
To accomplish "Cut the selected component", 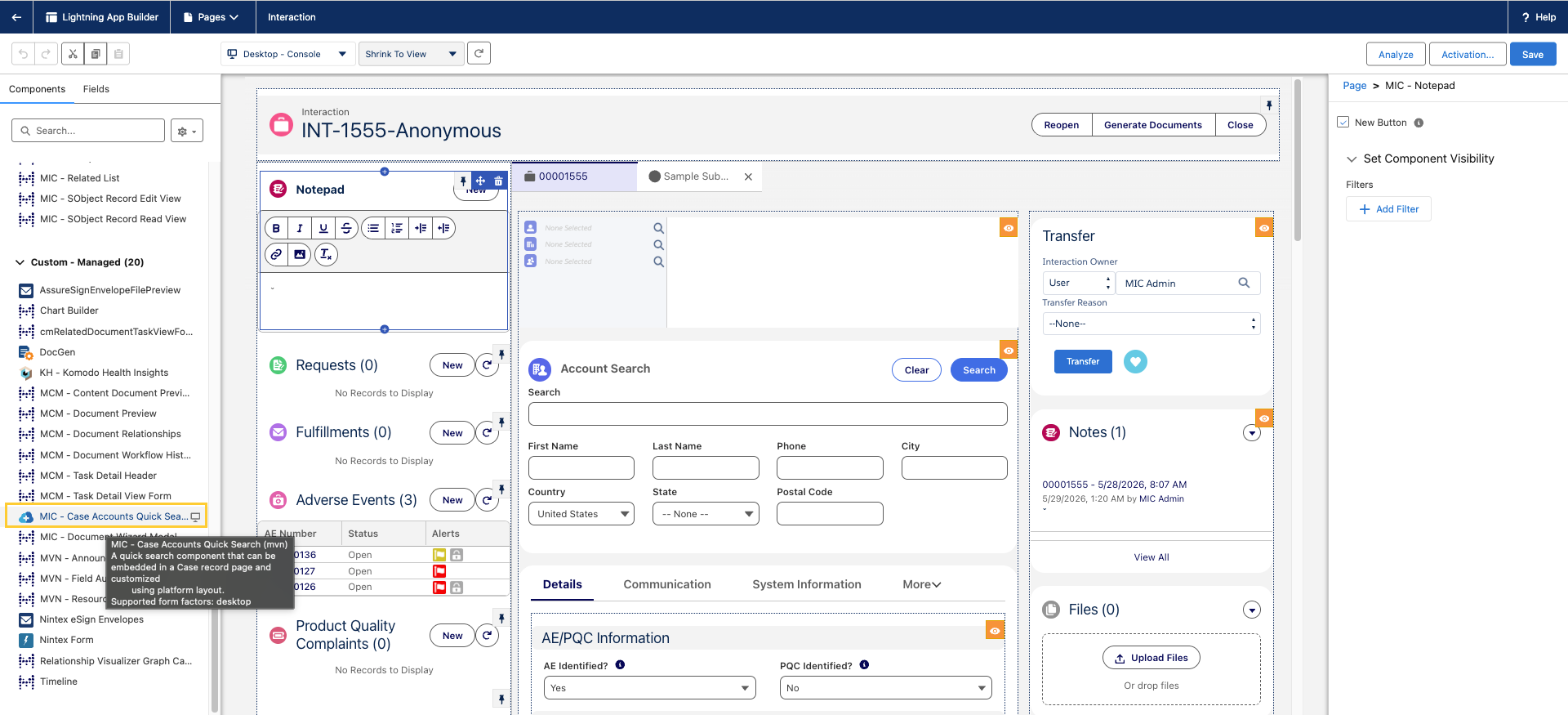I will [73, 54].
